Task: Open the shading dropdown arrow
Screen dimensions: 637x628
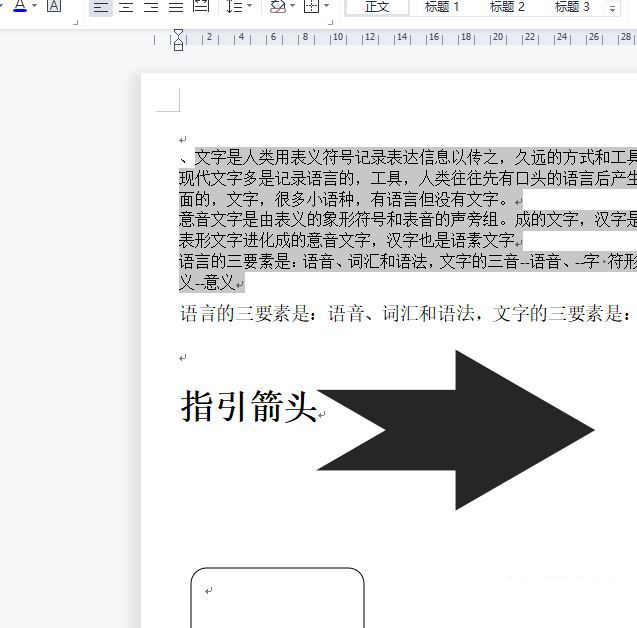Action: click(x=292, y=6)
